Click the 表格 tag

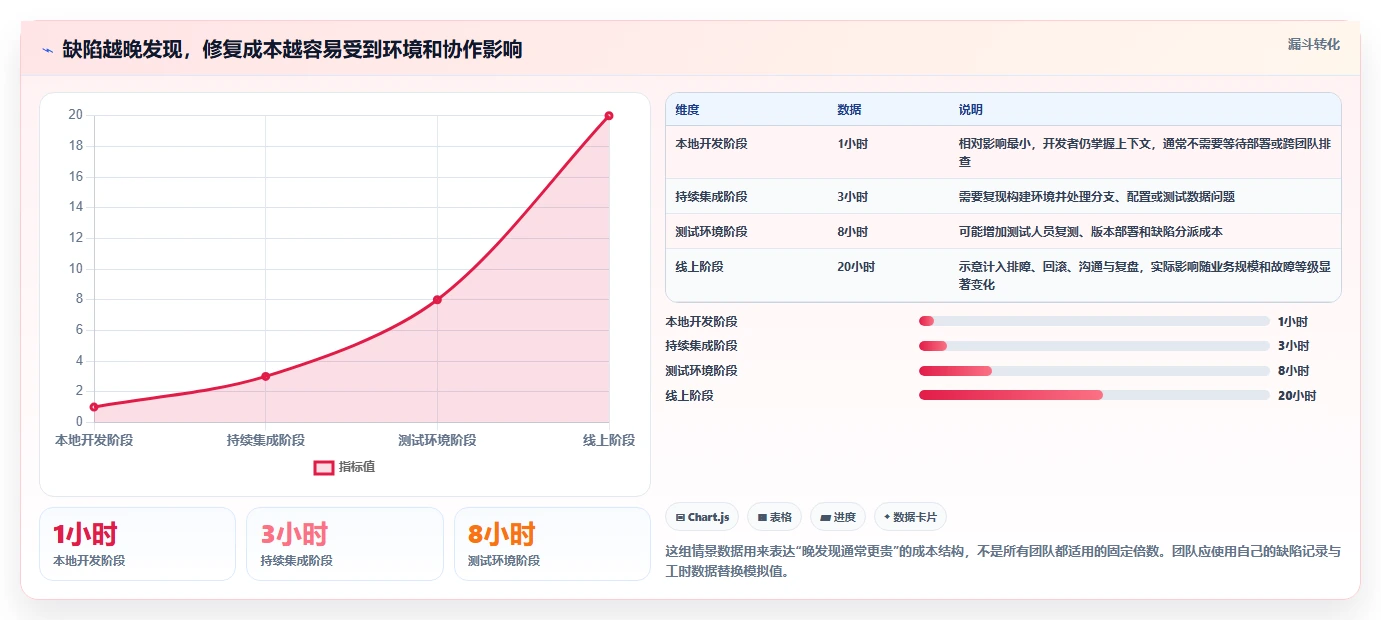point(774,517)
